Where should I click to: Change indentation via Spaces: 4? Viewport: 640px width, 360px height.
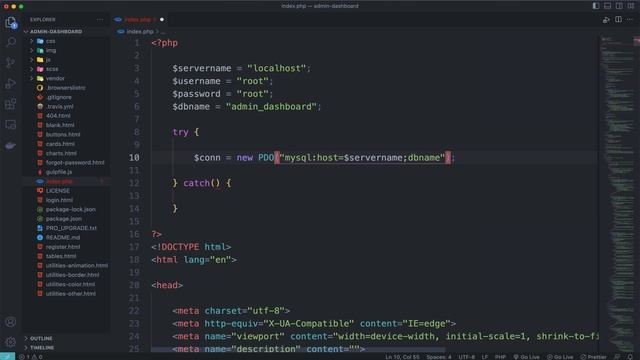click(x=439, y=357)
